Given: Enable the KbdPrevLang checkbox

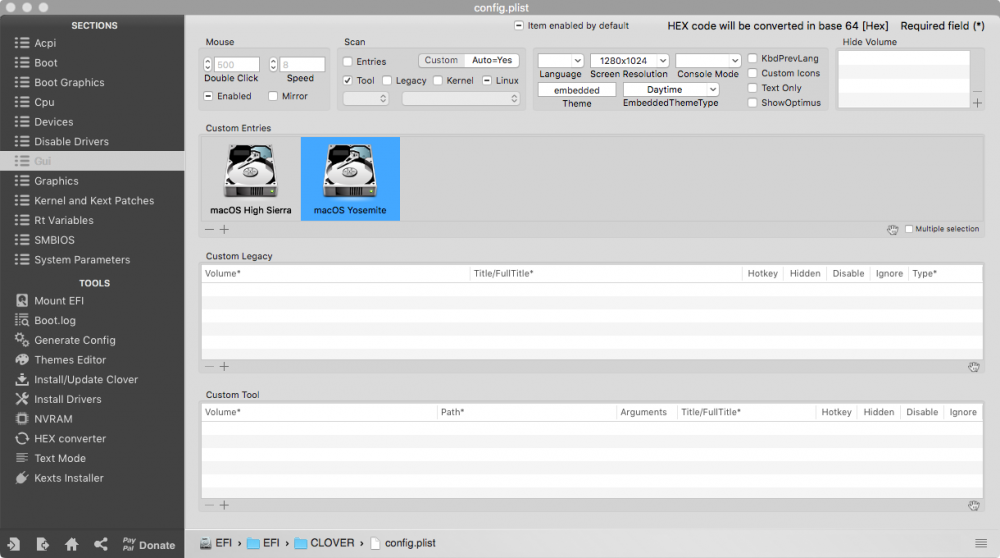Looking at the screenshot, I should (753, 58).
